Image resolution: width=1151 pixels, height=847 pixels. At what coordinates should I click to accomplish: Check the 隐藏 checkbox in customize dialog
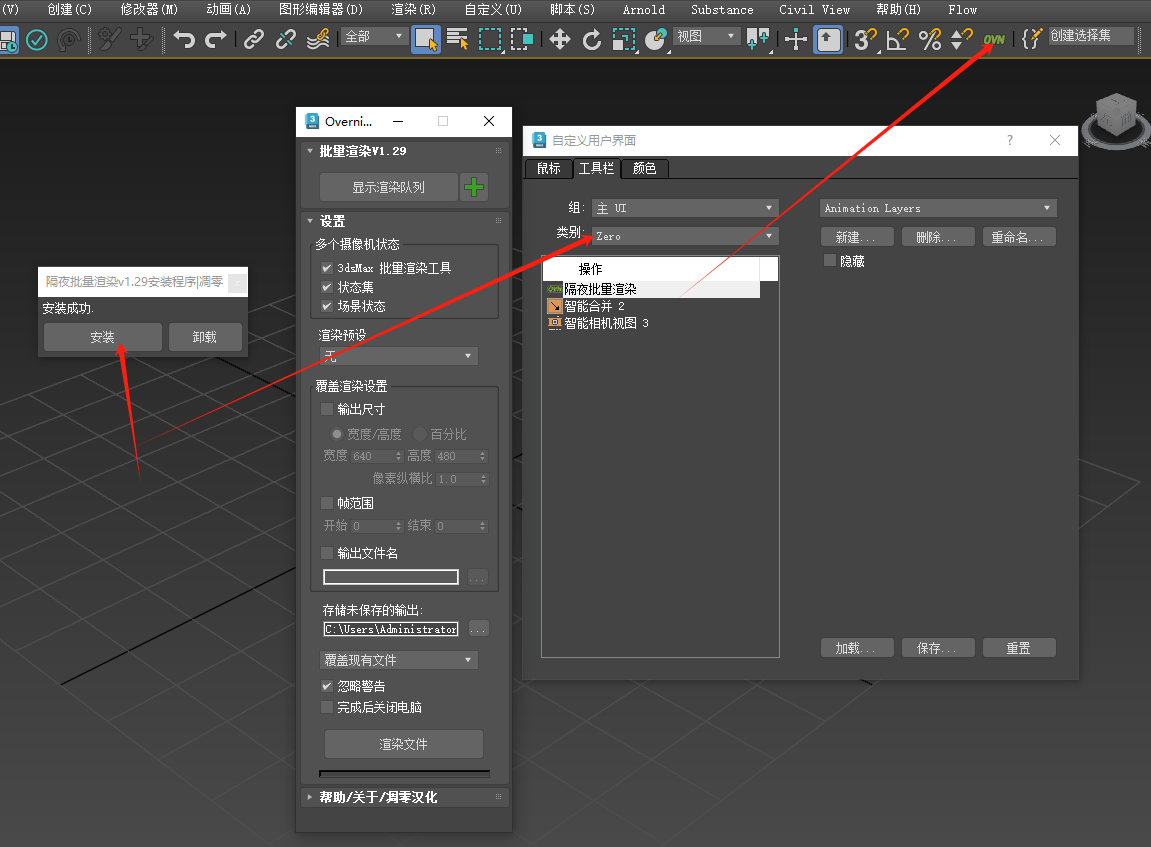830,261
